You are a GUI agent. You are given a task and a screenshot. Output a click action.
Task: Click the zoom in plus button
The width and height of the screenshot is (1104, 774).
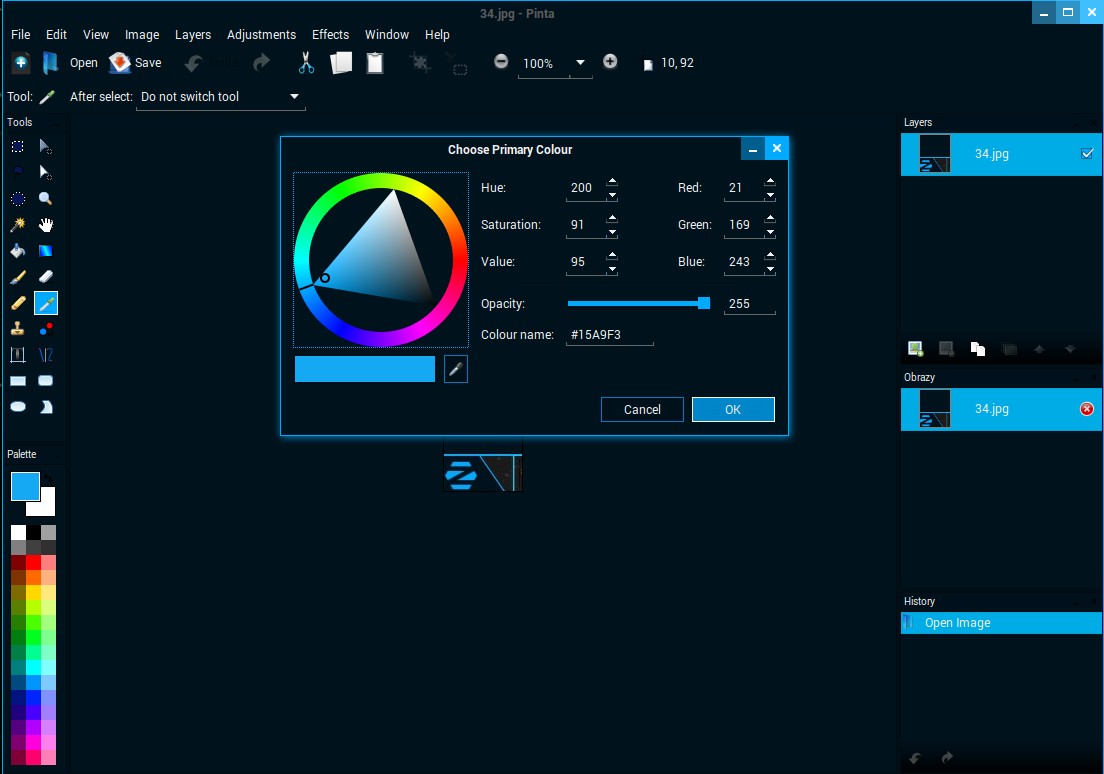(610, 62)
